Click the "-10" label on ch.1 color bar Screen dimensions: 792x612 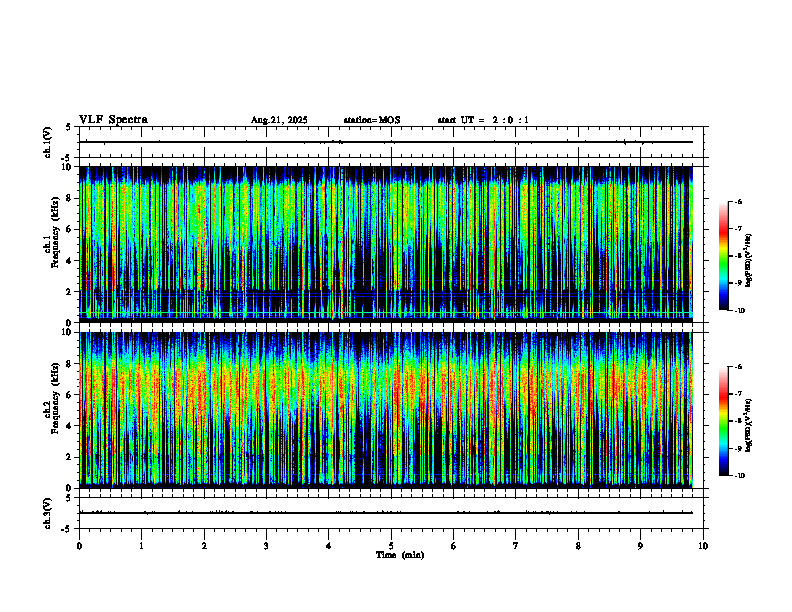coord(739,311)
